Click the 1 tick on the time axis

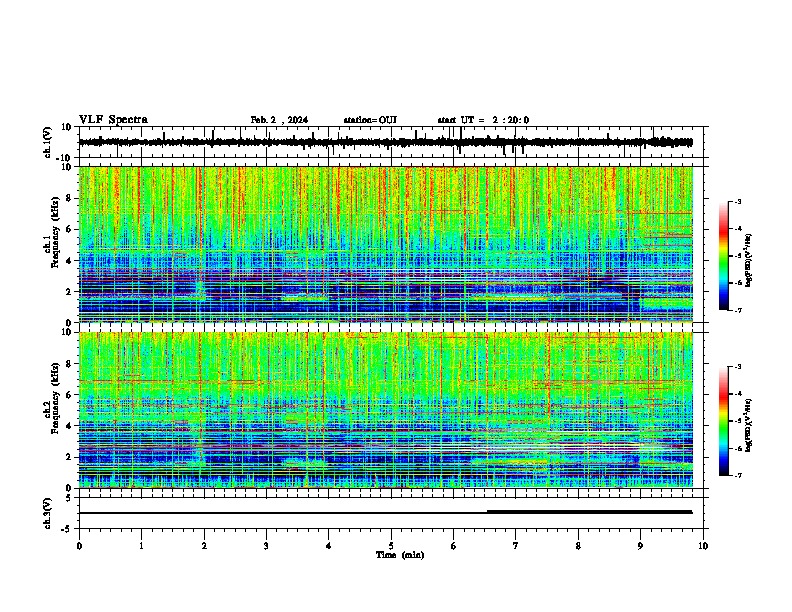[141, 546]
